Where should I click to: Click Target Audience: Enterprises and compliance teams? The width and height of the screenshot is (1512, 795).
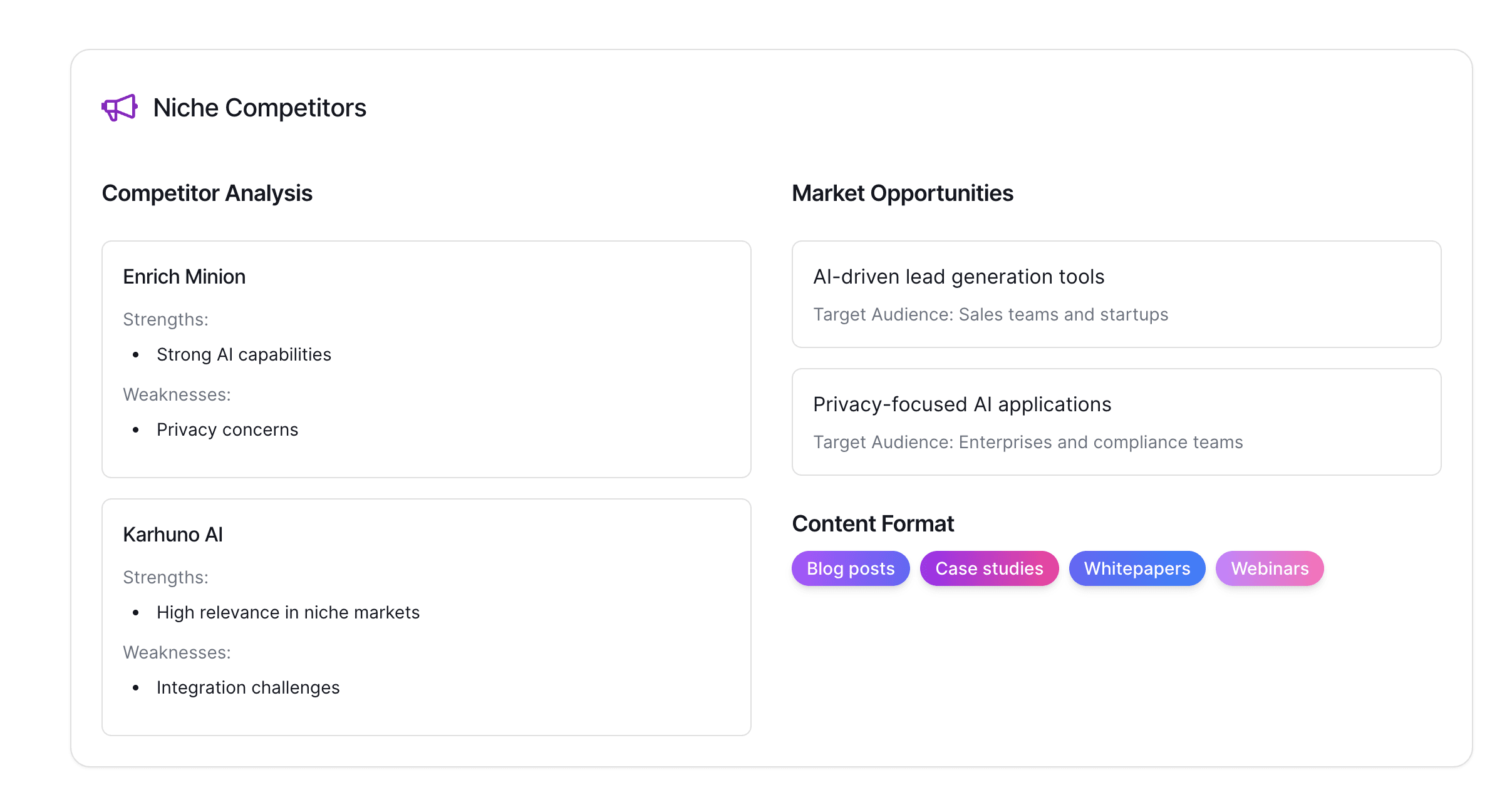tap(1028, 442)
